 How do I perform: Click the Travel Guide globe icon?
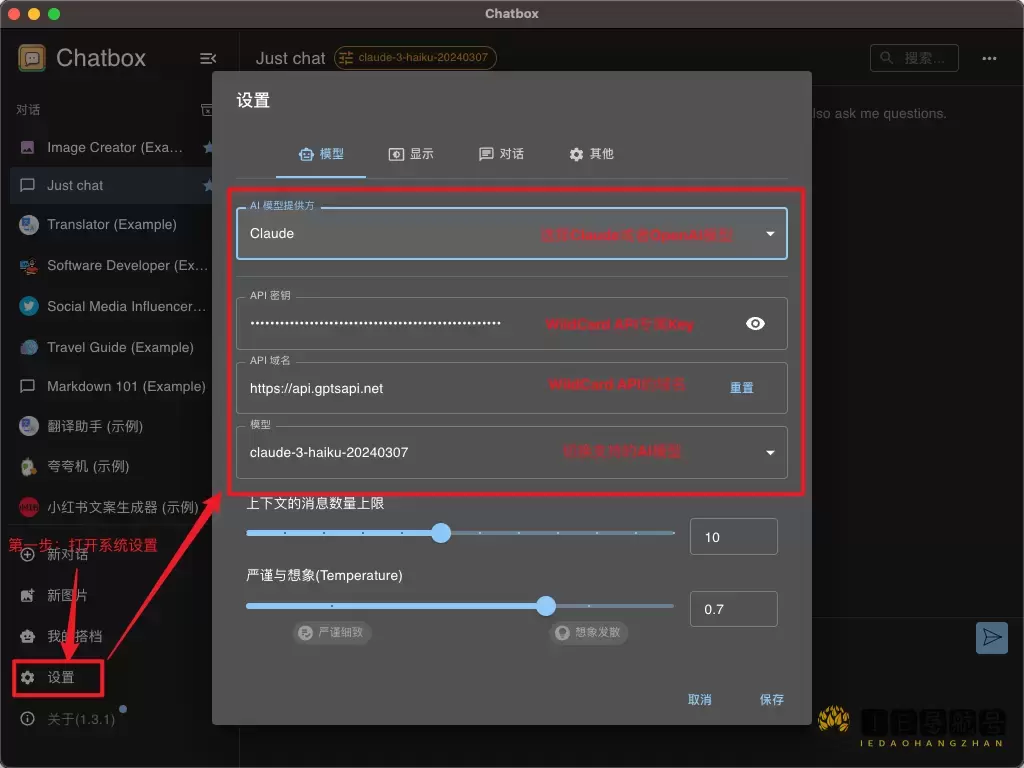(29, 347)
